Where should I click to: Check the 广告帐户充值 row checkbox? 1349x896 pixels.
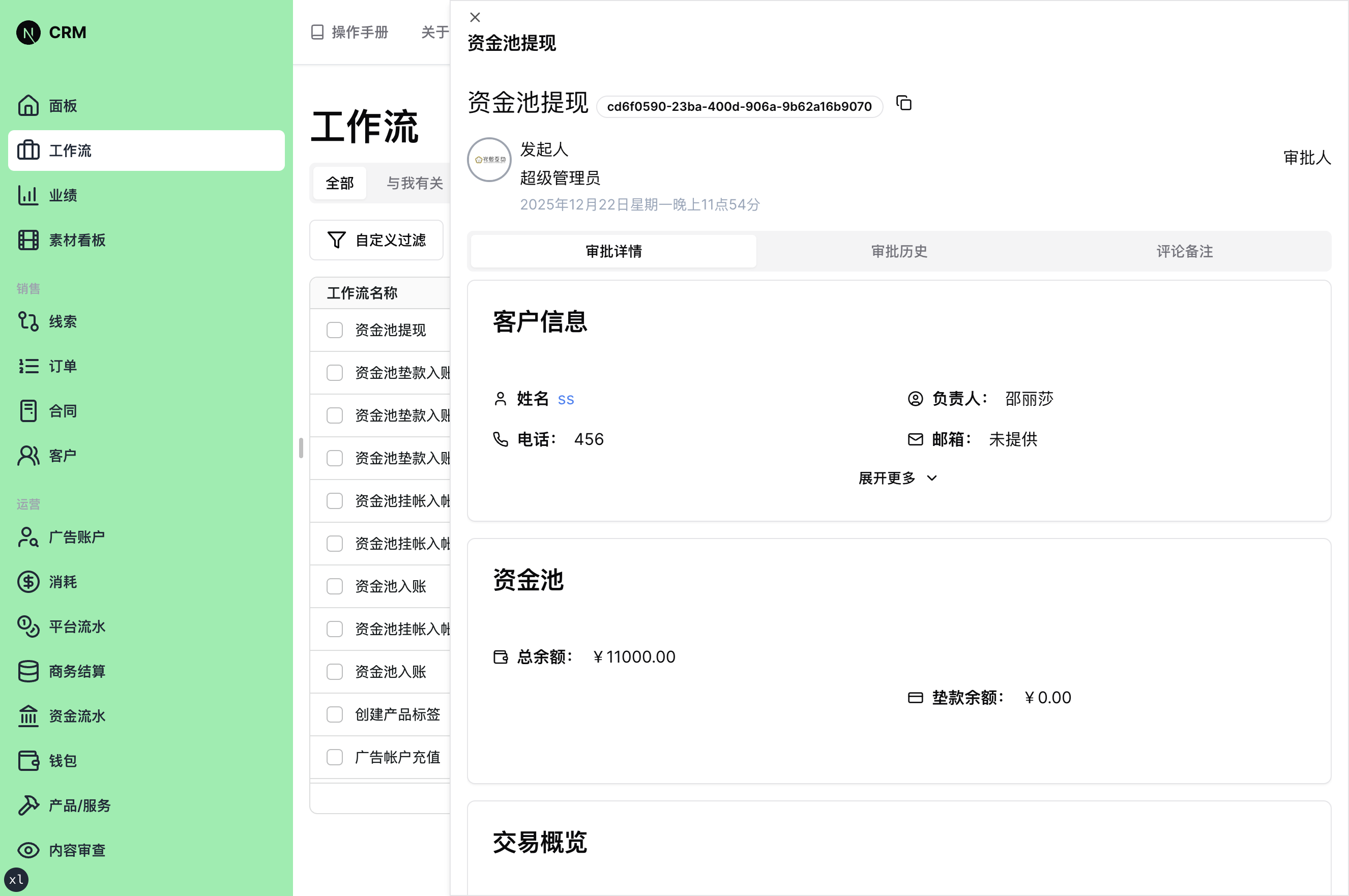point(334,757)
